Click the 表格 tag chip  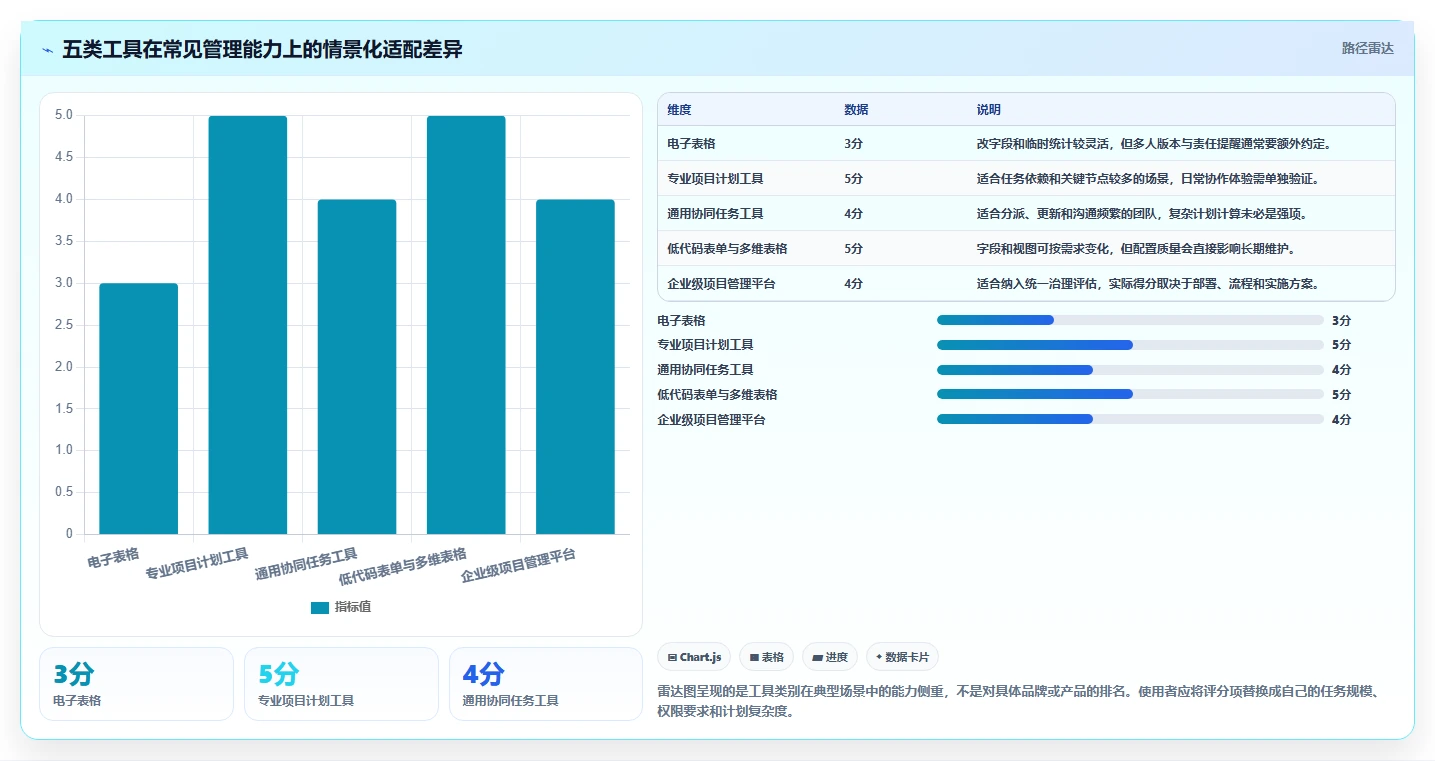coord(766,657)
